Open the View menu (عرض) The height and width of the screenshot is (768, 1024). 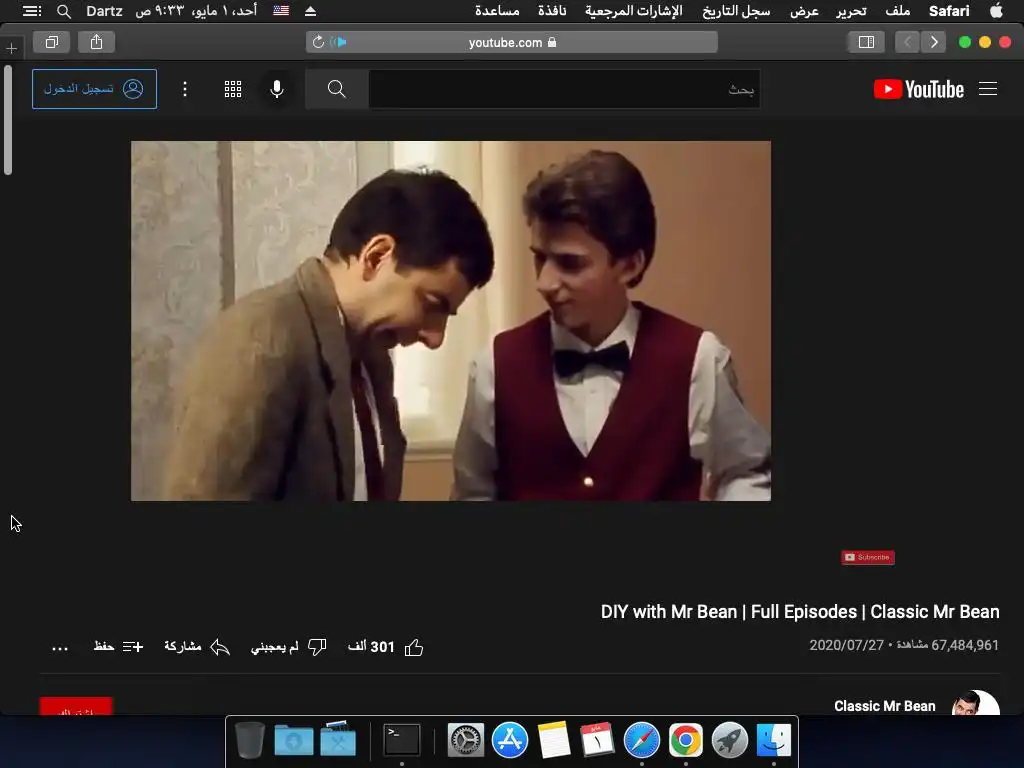pos(805,10)
